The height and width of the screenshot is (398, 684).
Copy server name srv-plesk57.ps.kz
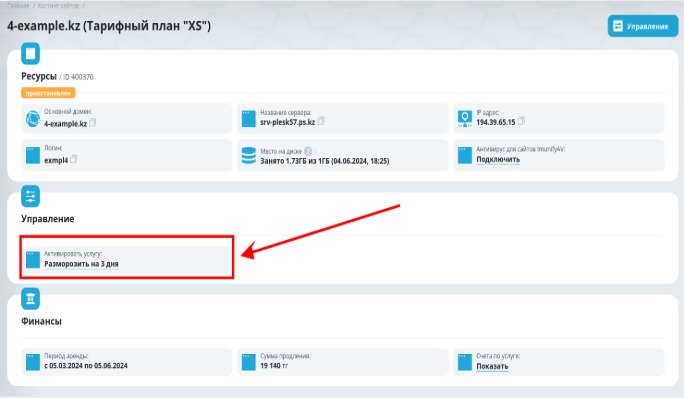tap(321, 121)
